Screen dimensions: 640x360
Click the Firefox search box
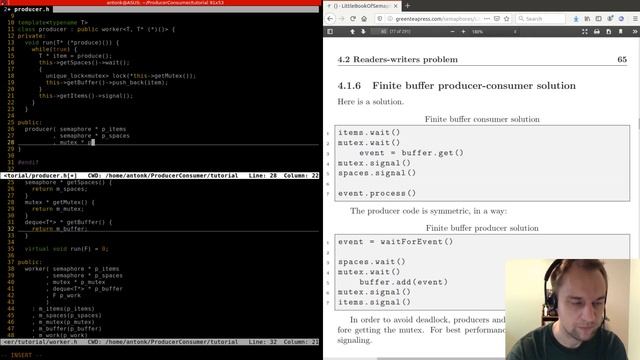pyautogui.click(x=541, y=19)
